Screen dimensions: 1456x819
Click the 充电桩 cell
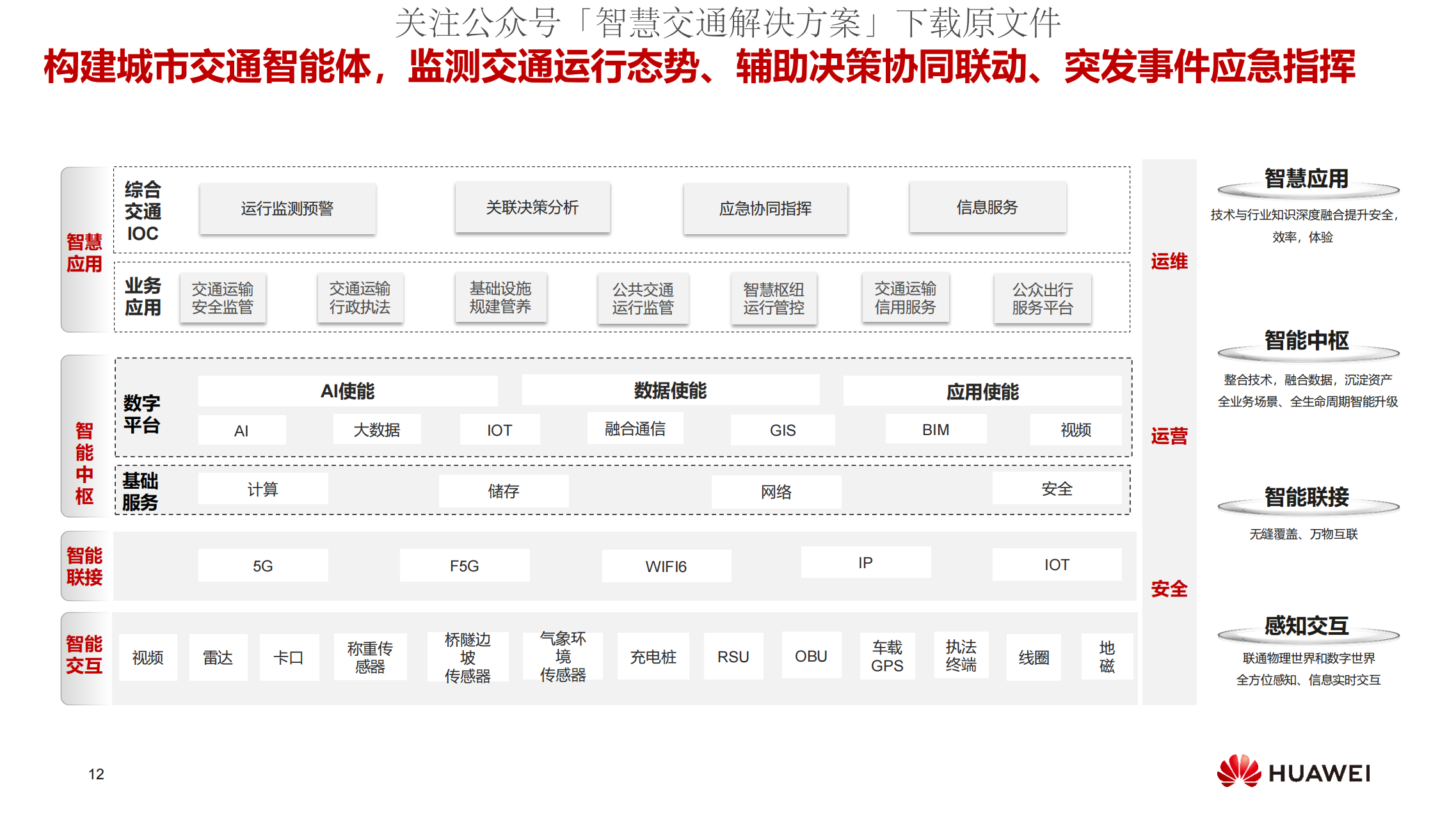point(653,656)
